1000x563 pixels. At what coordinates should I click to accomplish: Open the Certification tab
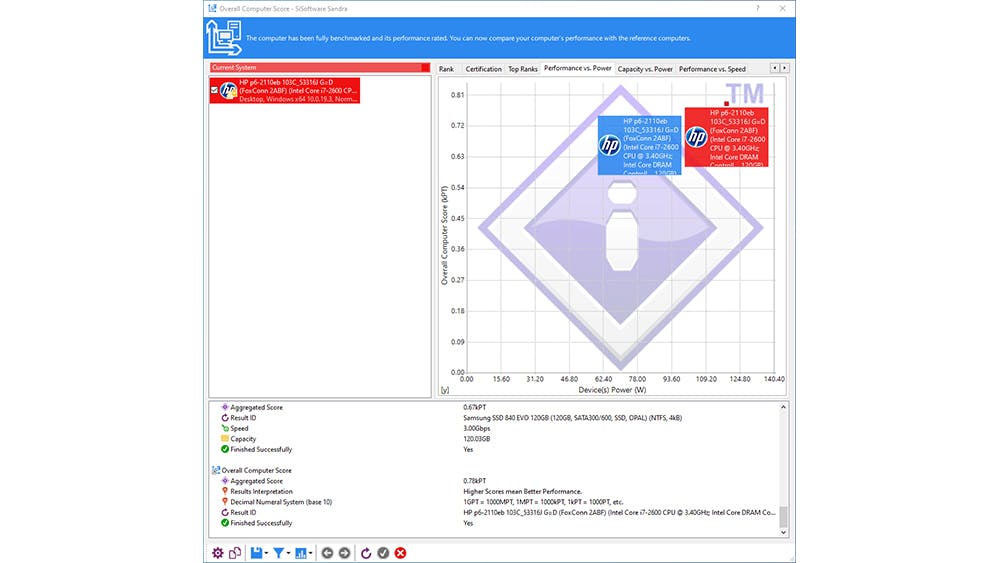point(483,69)
